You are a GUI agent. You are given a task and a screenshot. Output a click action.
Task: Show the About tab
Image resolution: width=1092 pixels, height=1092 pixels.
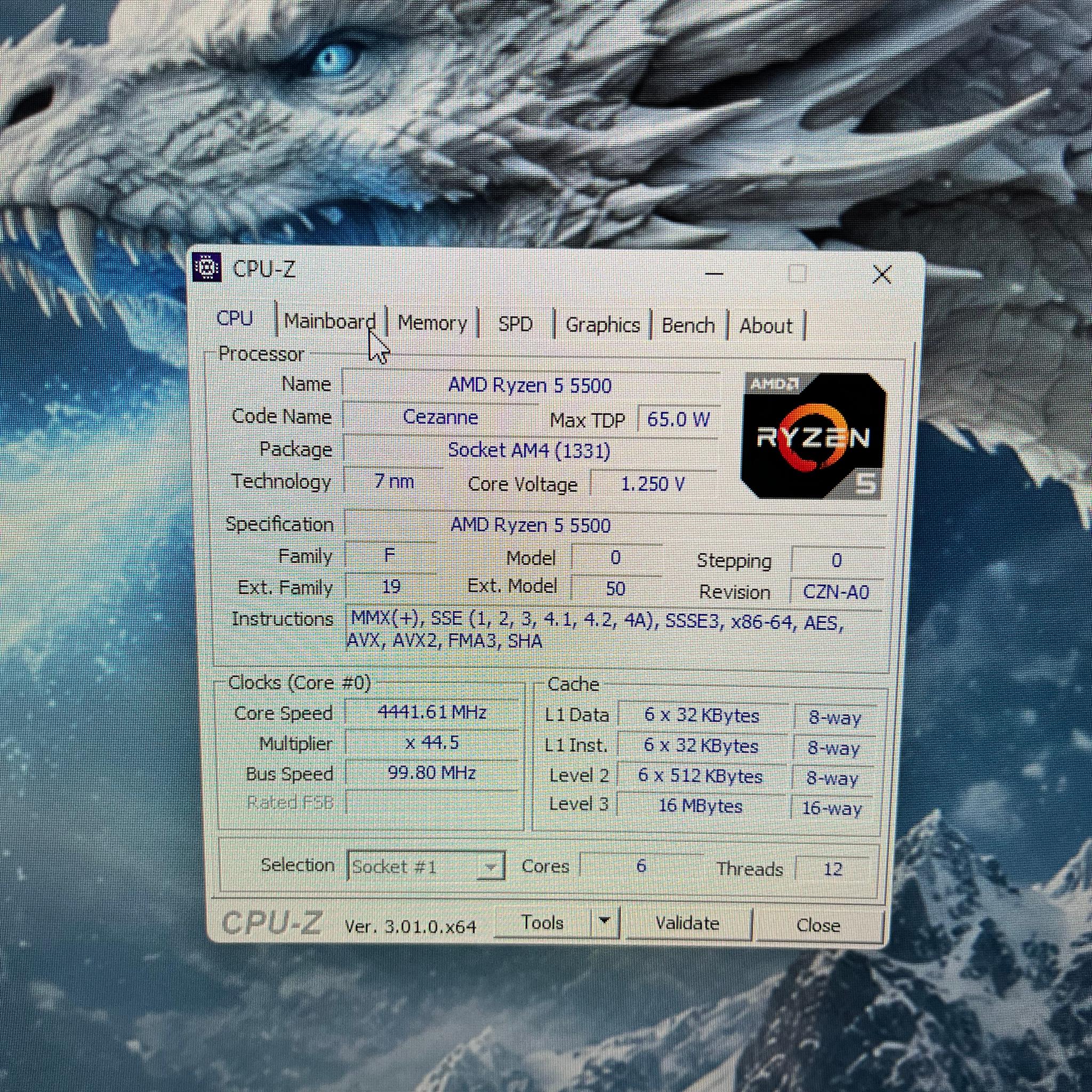point(766,326)
